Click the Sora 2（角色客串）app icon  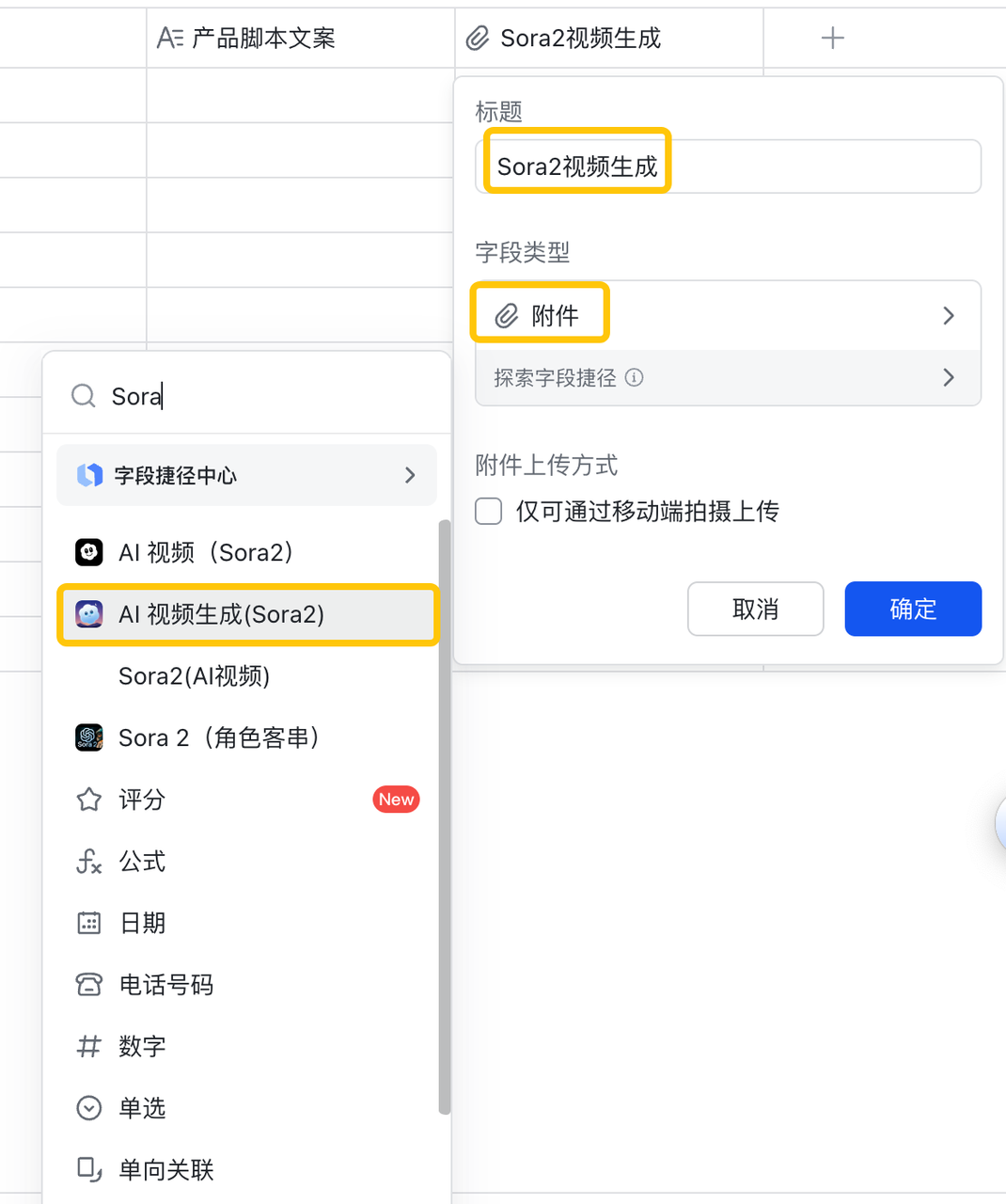pos(89,737)
